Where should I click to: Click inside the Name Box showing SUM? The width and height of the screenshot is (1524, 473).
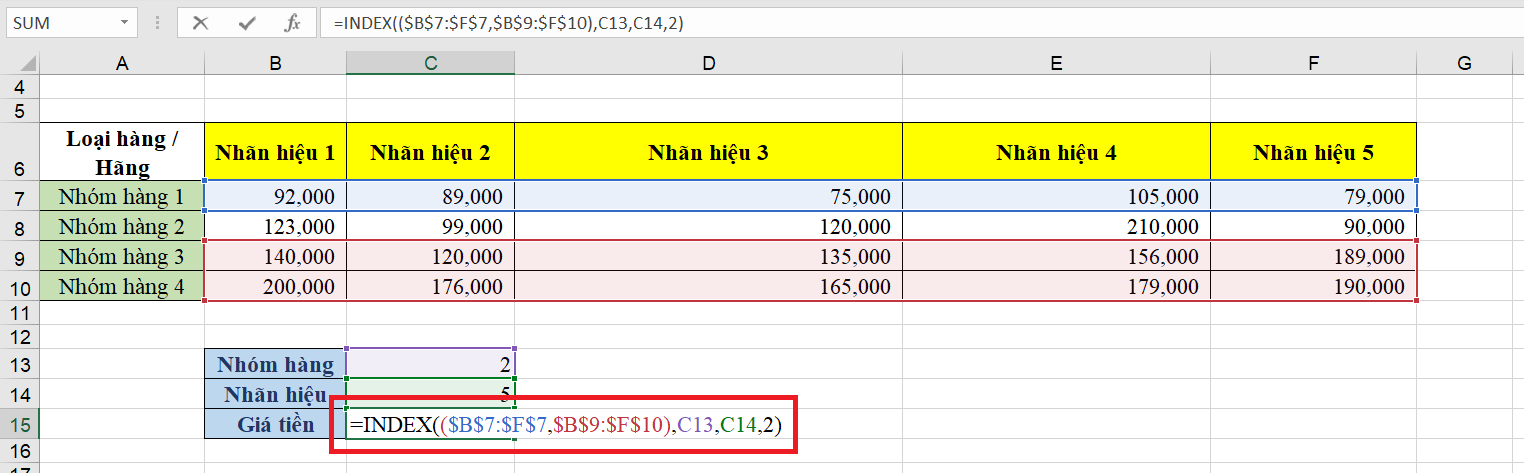tap(58, 22)
